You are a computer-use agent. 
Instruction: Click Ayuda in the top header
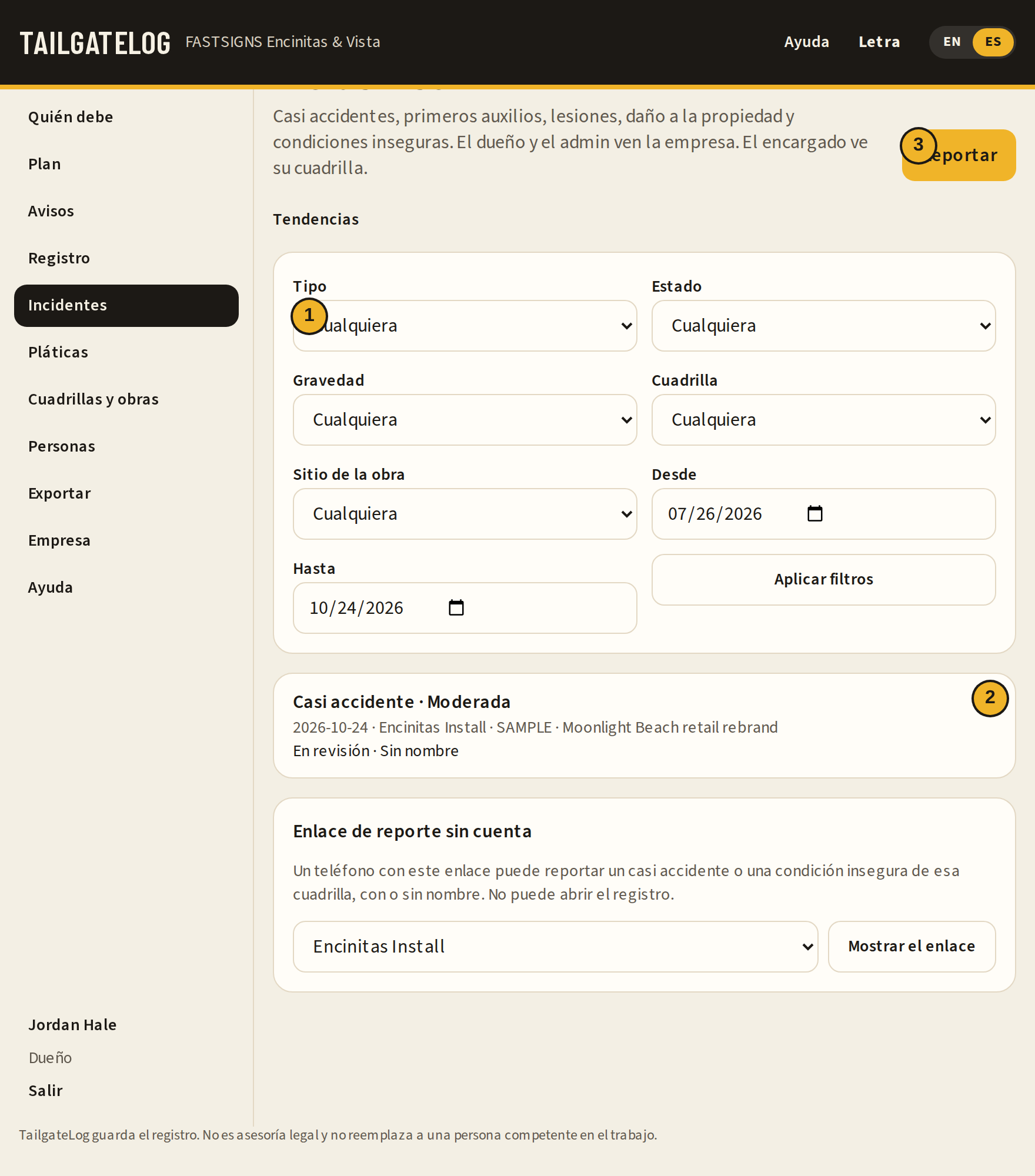pos(806,42)
